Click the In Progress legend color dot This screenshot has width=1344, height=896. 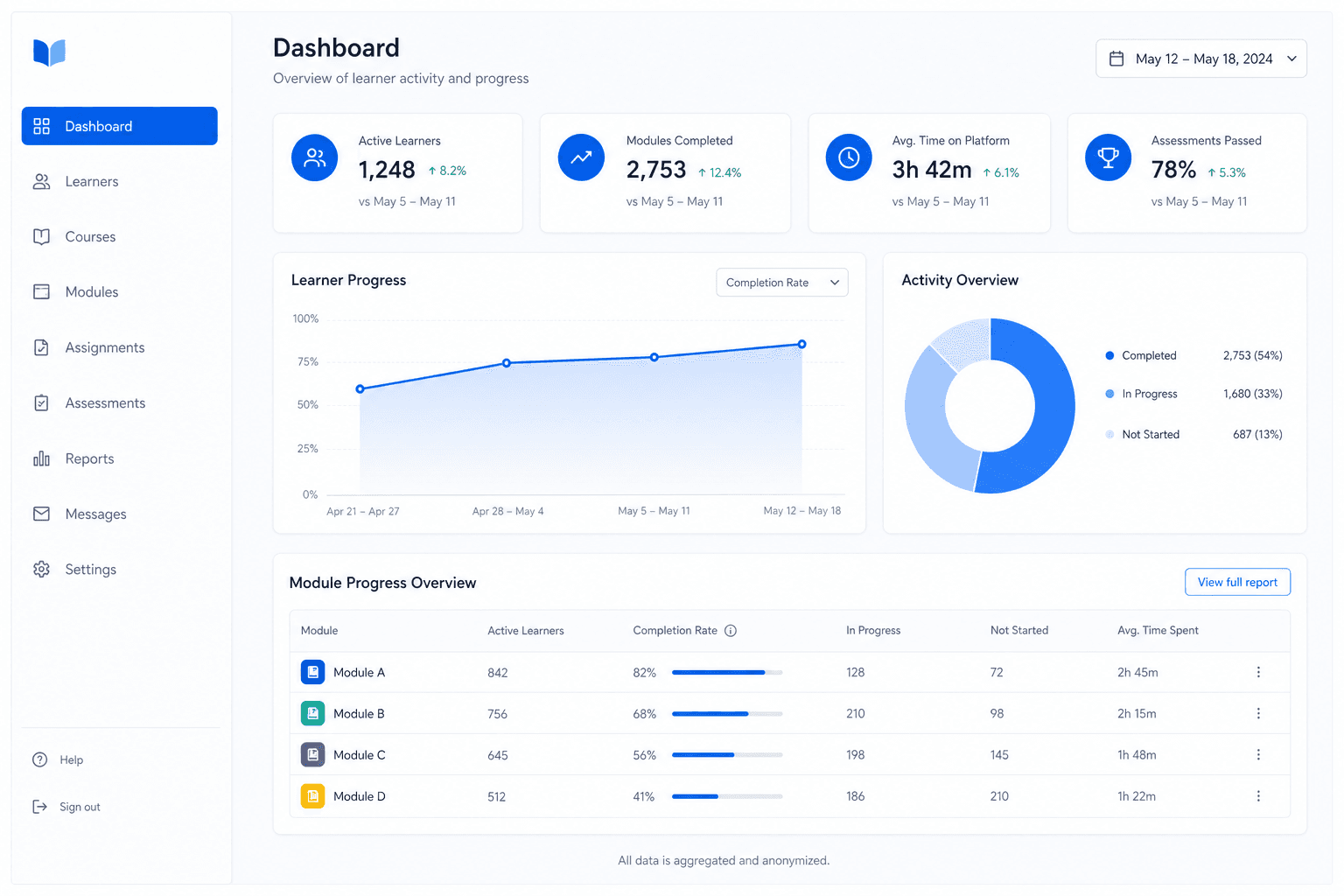click(1109, 394)
